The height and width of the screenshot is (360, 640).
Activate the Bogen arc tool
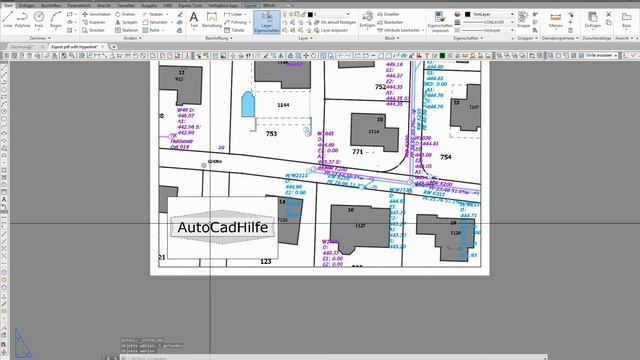pyautogui.click(x=56, y=19)
